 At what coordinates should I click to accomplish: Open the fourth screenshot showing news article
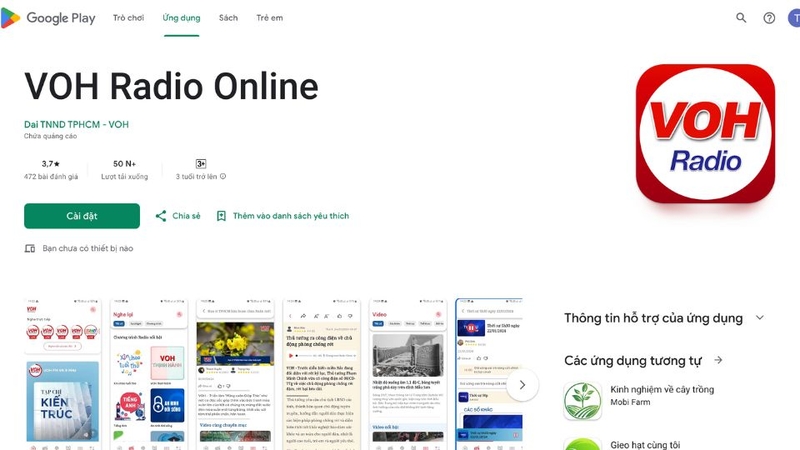point(321,374)
